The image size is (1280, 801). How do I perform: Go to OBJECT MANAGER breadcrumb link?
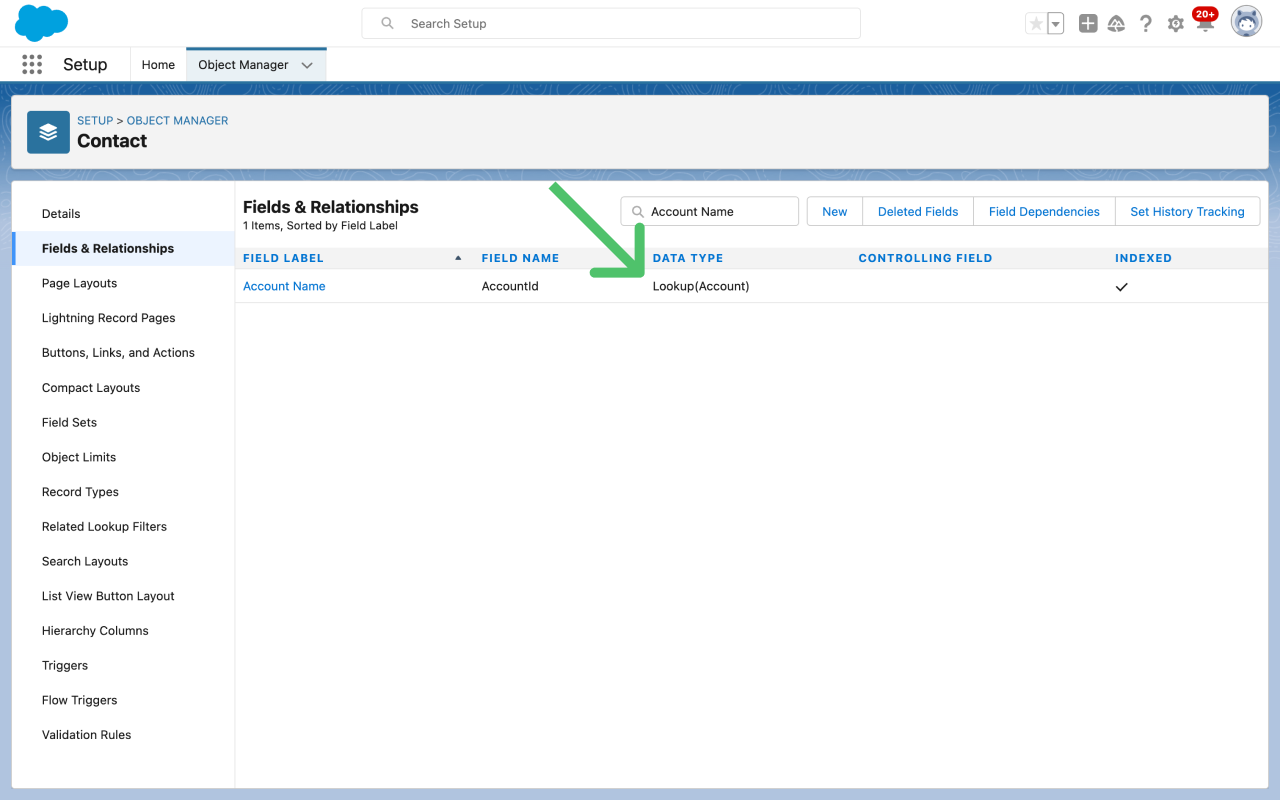click(177, 120)
